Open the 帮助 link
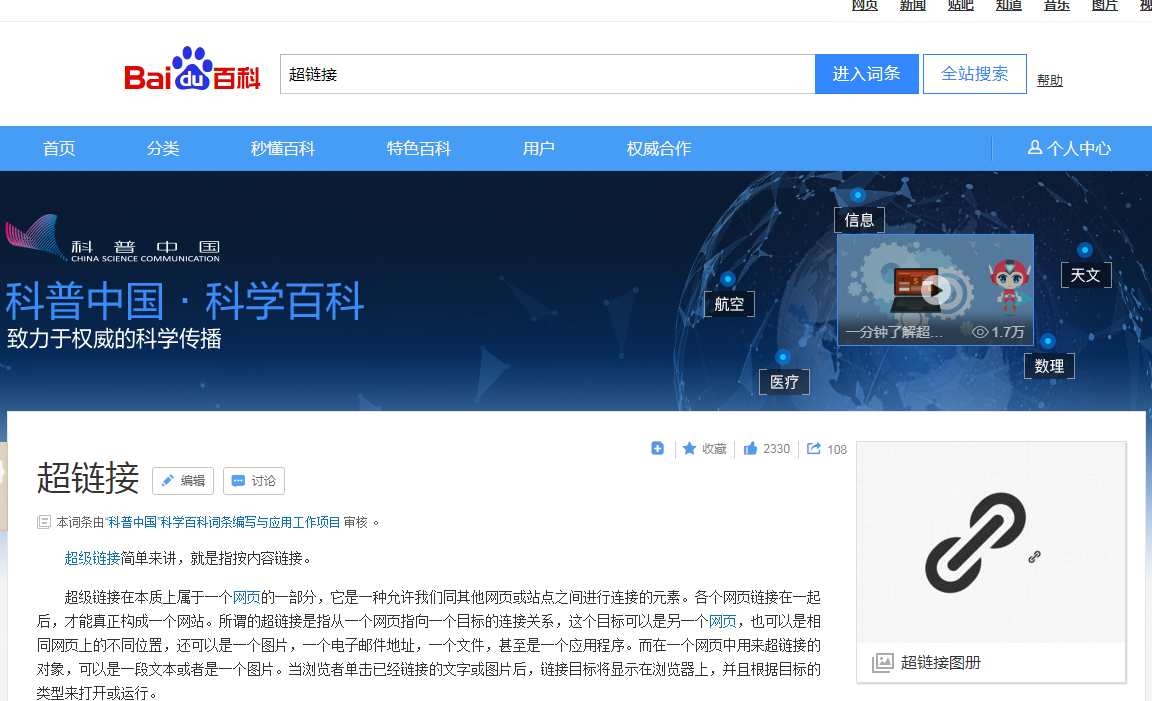The image size is (1152, 701). (x=1049, y=80)
